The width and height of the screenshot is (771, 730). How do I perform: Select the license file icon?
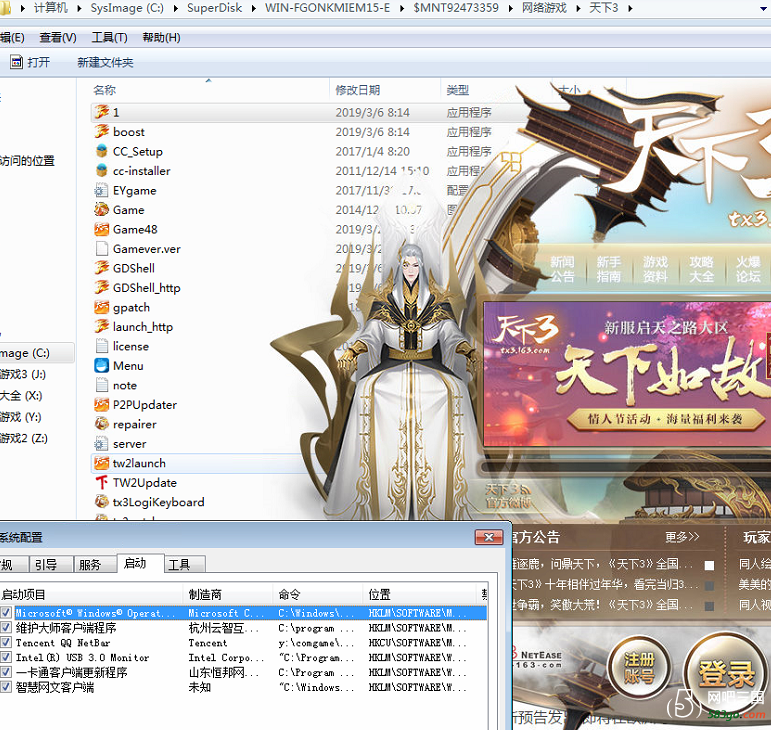point(102,346)
